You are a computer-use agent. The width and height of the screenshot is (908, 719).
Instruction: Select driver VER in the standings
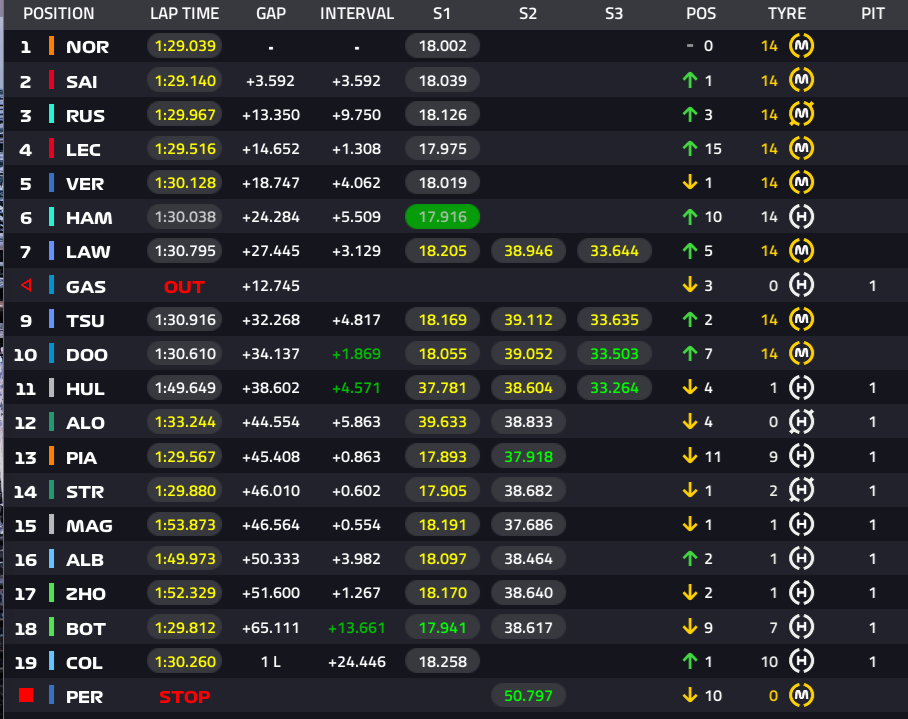(85, 184)
